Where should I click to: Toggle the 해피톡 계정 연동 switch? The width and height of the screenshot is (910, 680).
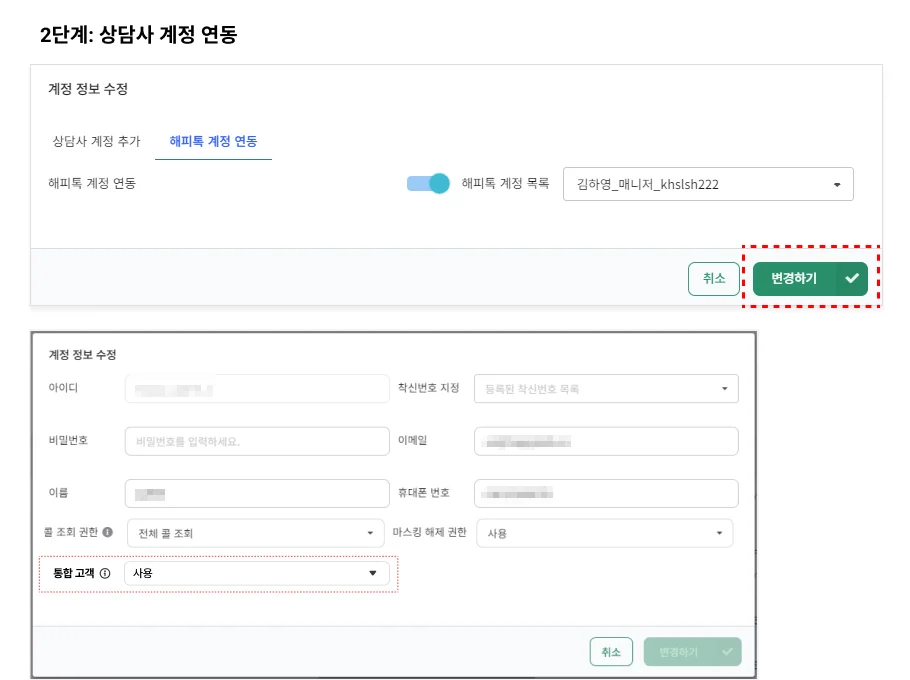click(427, 183)
